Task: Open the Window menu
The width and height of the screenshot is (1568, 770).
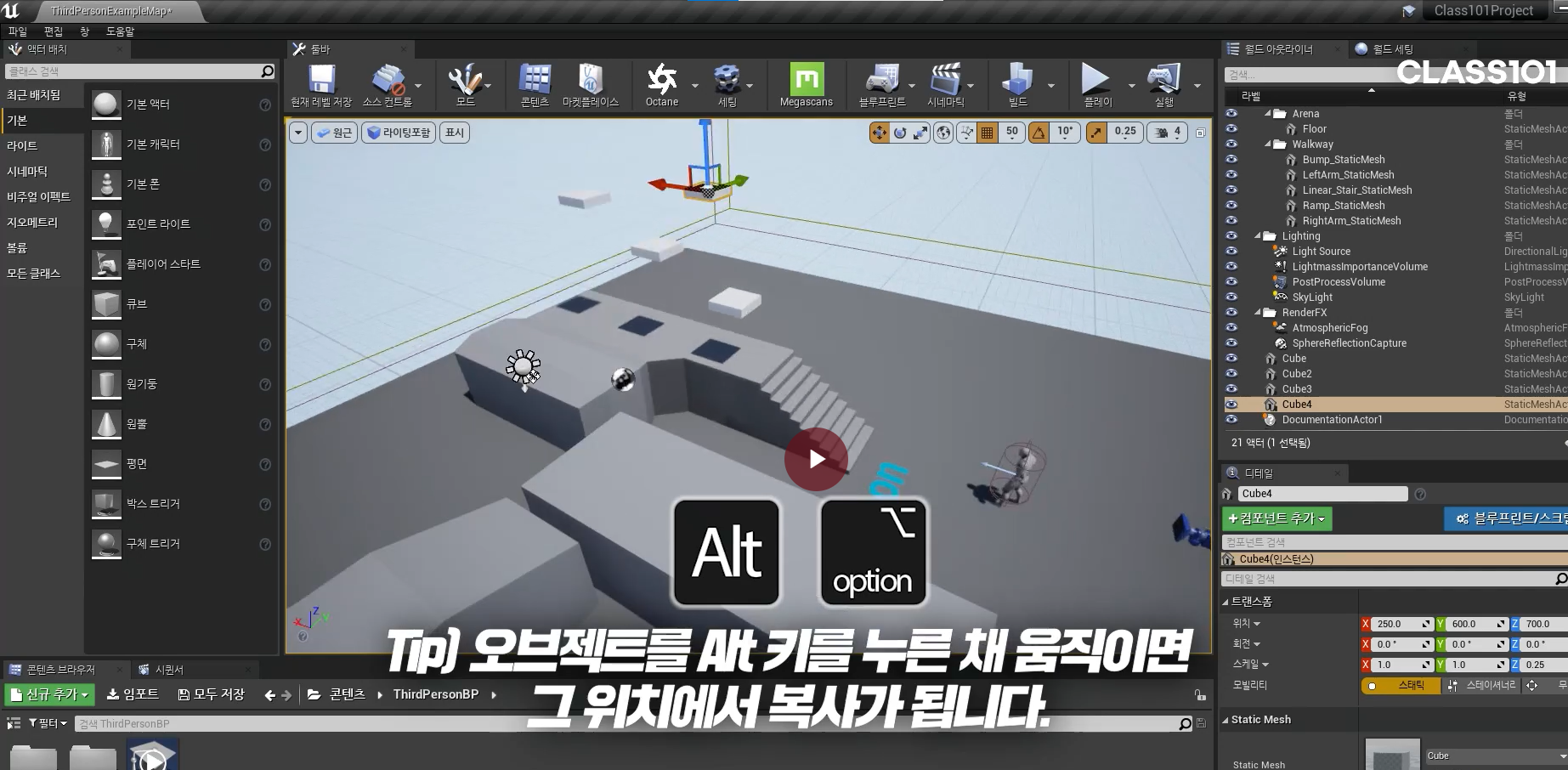Action: click(84, 31)
